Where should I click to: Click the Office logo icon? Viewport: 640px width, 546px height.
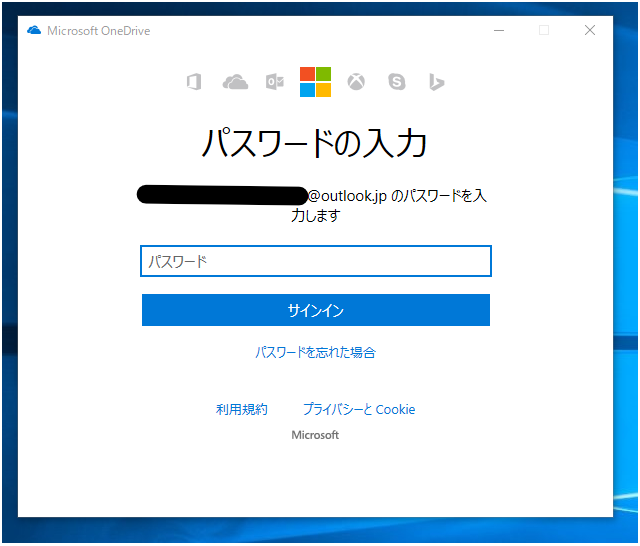194,82
